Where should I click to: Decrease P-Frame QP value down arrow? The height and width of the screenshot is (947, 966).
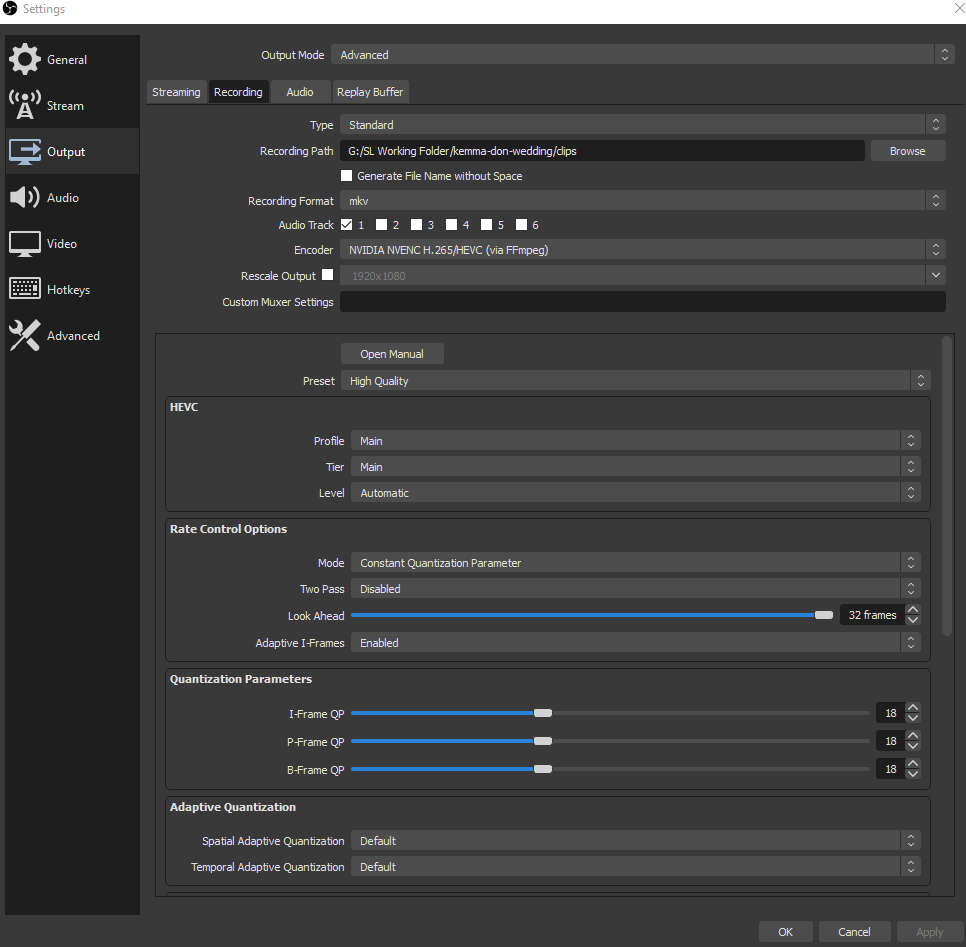click(x=913, y=746)
